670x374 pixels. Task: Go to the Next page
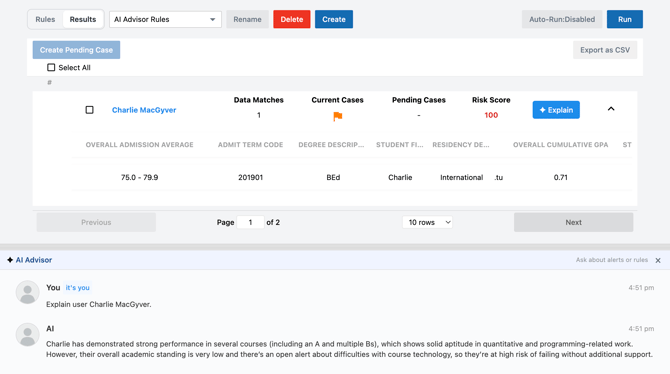coord(573,222)
